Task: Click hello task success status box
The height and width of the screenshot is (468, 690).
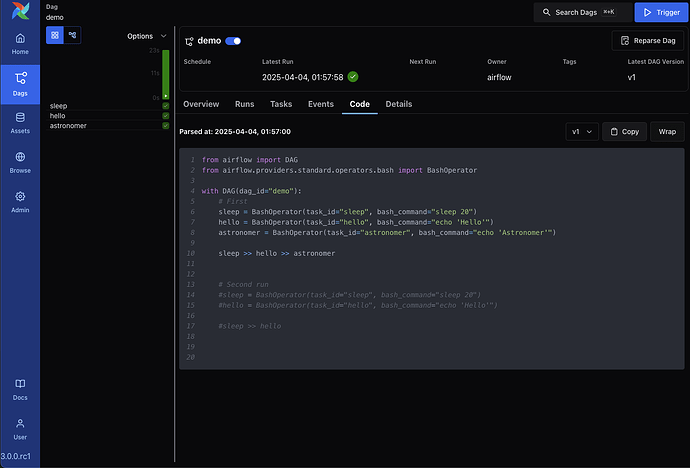Action: pyautogui.click(x=166, y=116)
